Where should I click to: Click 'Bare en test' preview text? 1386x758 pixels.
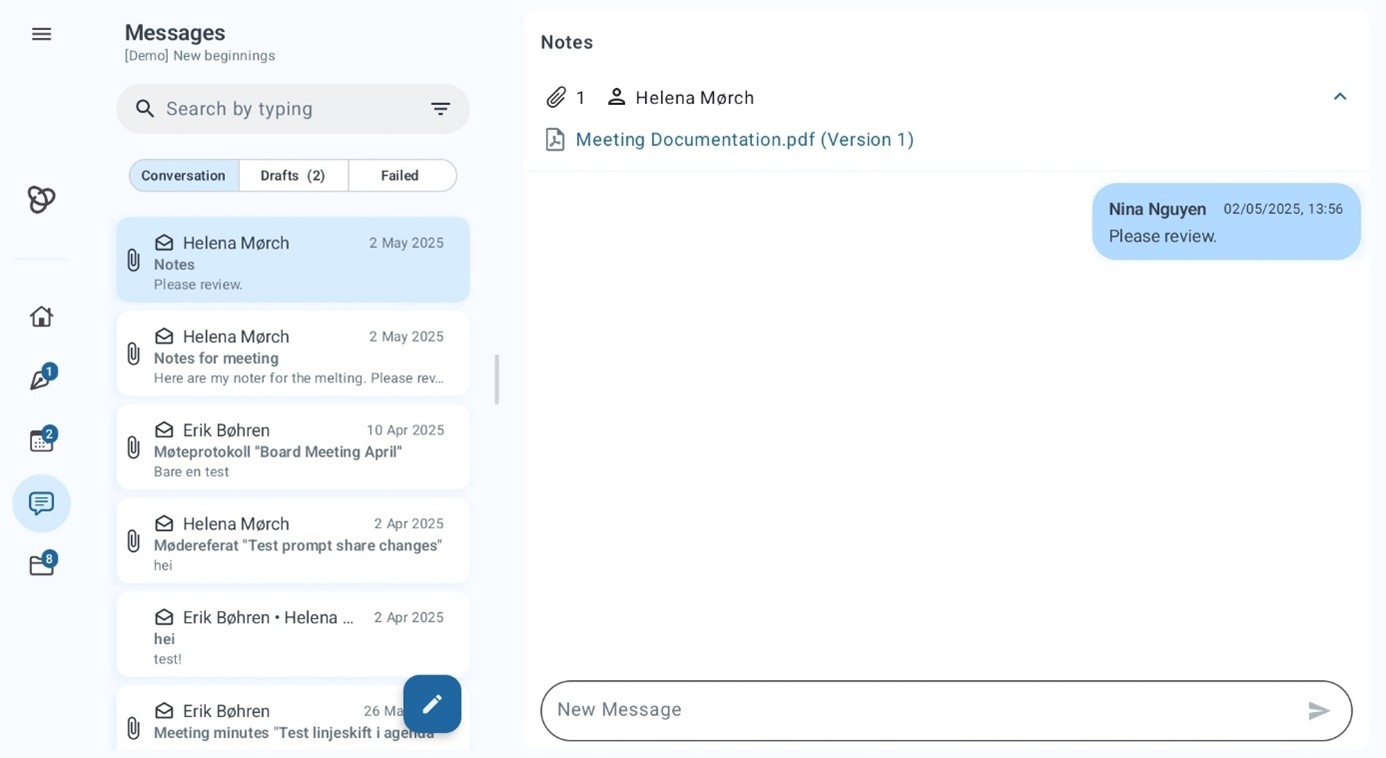(191, 472)
